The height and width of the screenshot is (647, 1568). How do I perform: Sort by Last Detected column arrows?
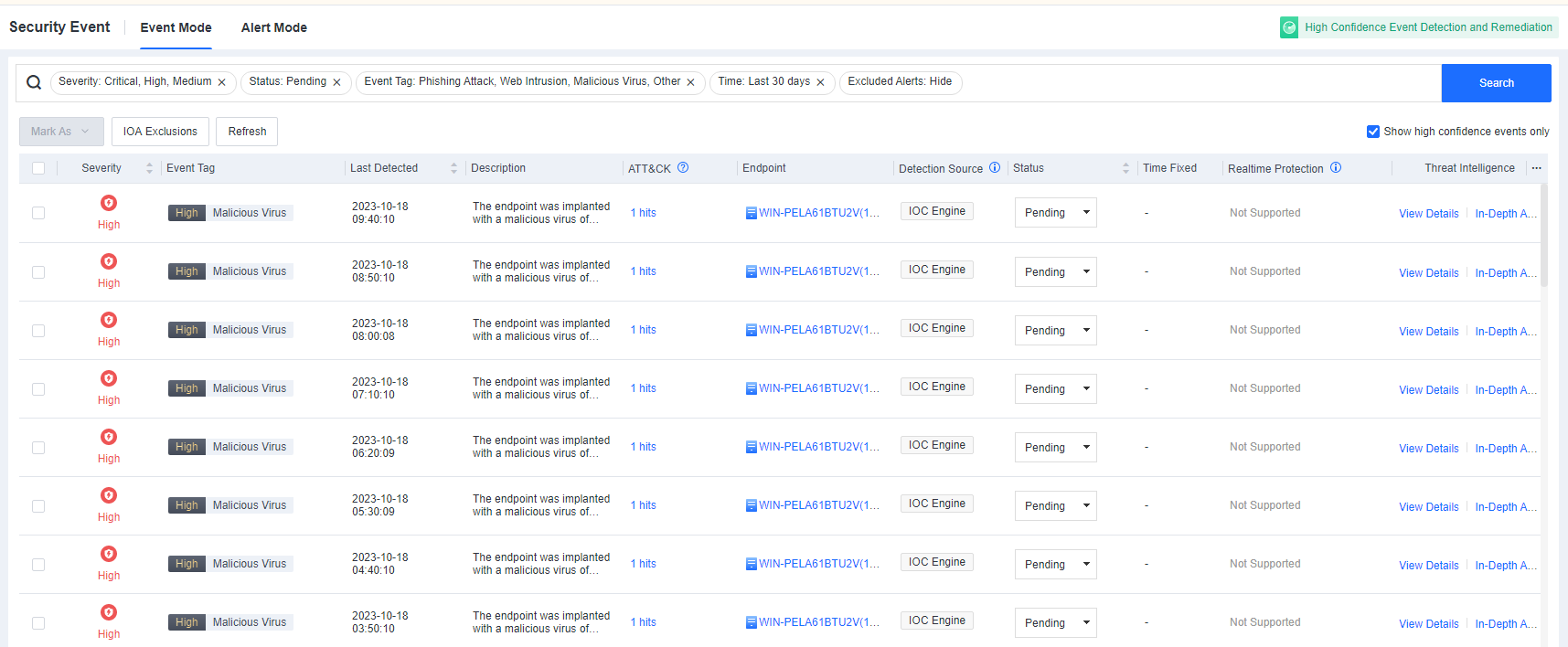click(453, 168)
